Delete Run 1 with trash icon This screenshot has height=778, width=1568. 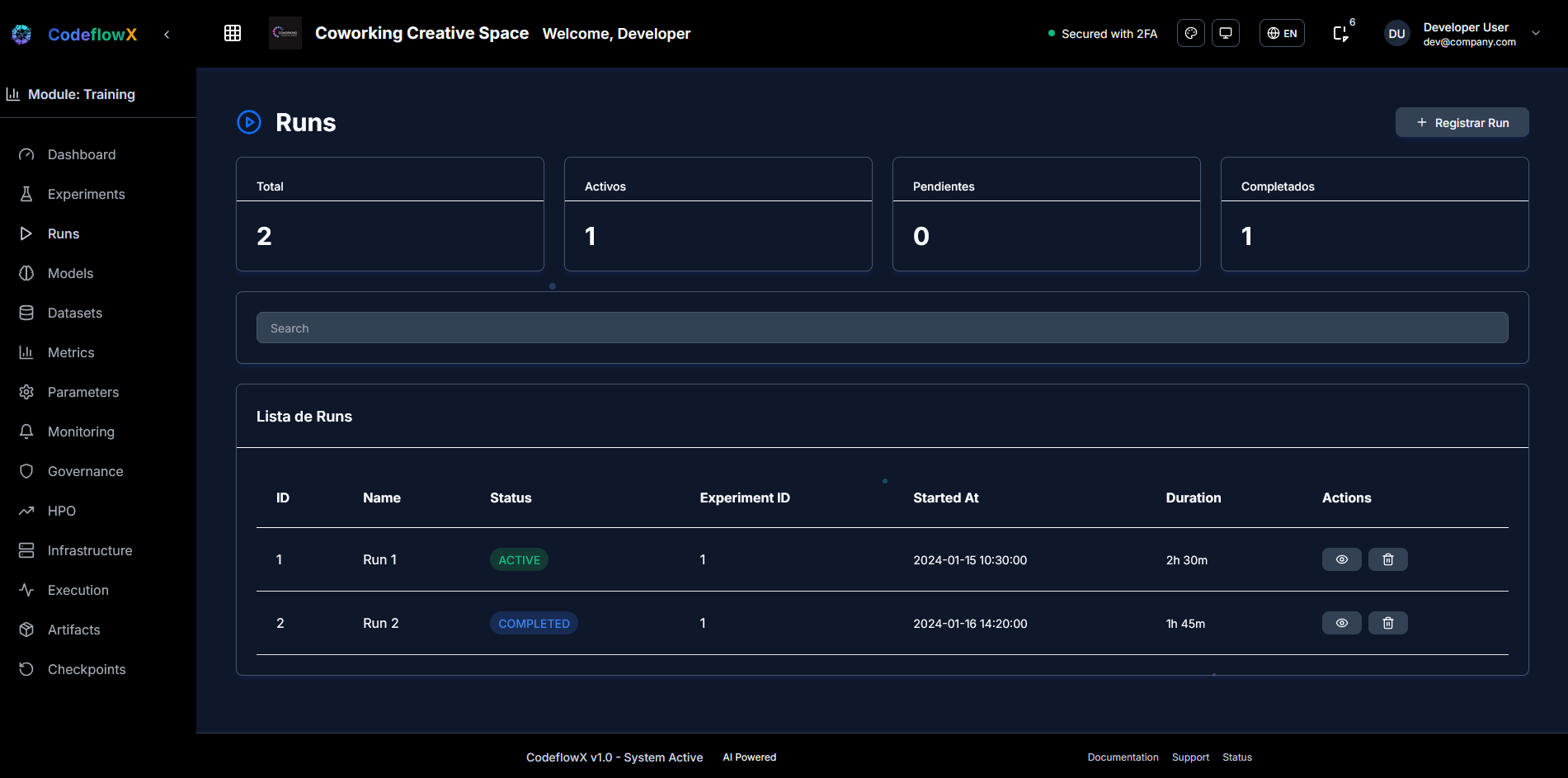[1387, 559]
